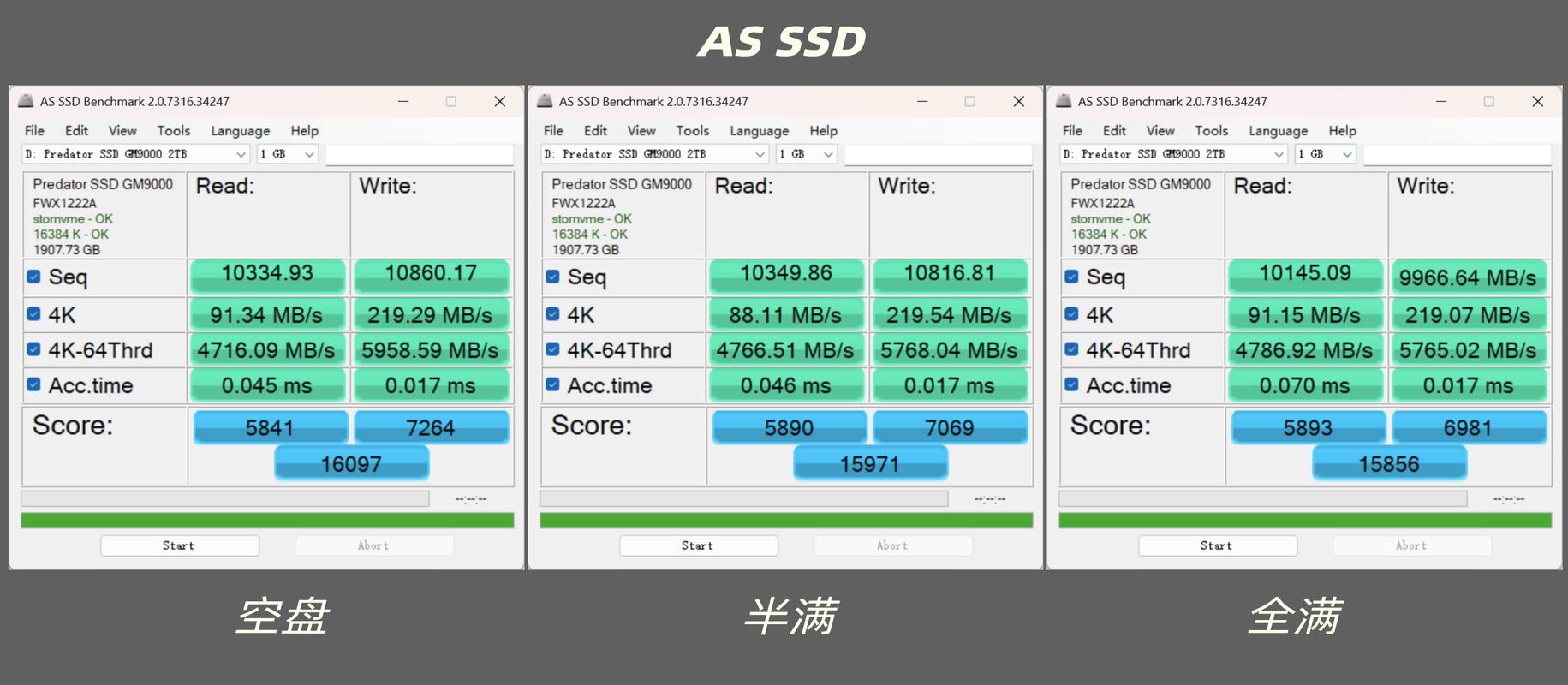Click the Abort button in the 空盘 window
This screenshot has width=1568, height=685.
(x=374, y=545)
